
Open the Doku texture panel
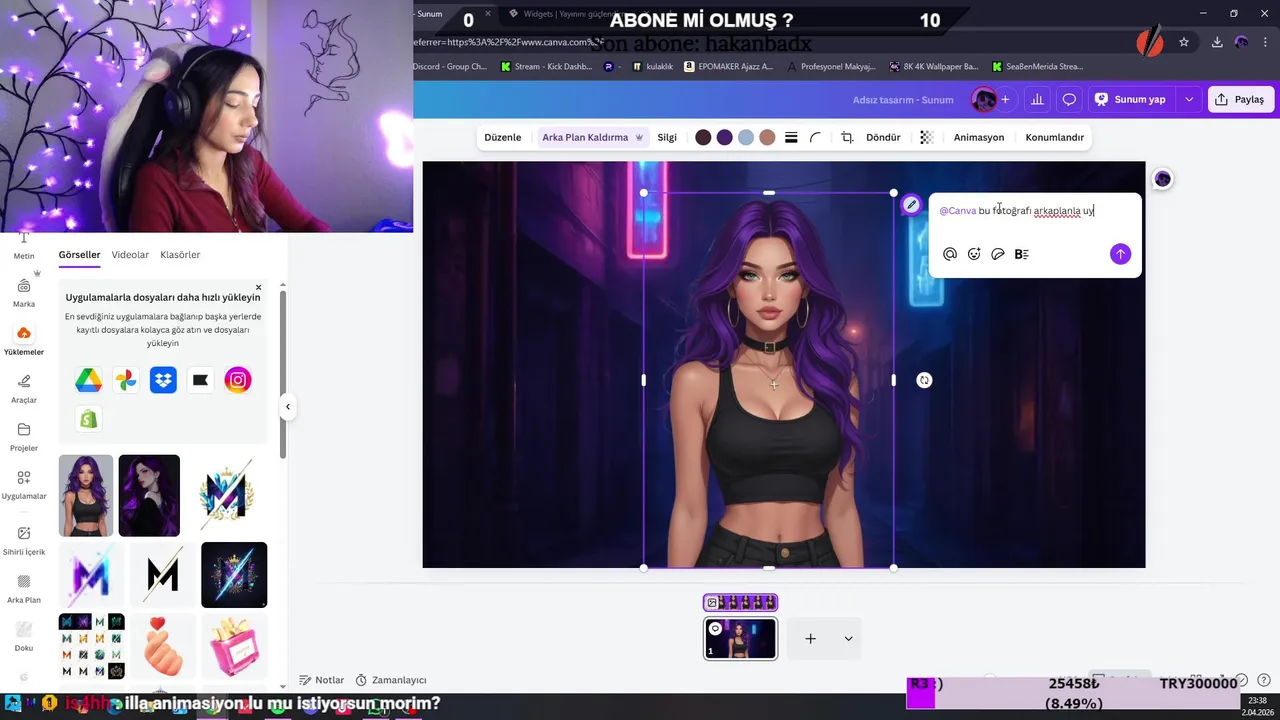click(24, 637)
